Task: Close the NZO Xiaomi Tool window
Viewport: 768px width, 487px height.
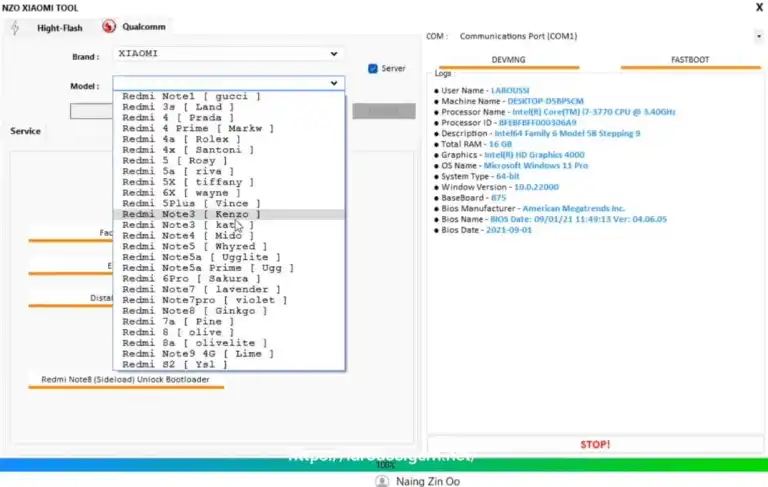Action: pos(758,8)
